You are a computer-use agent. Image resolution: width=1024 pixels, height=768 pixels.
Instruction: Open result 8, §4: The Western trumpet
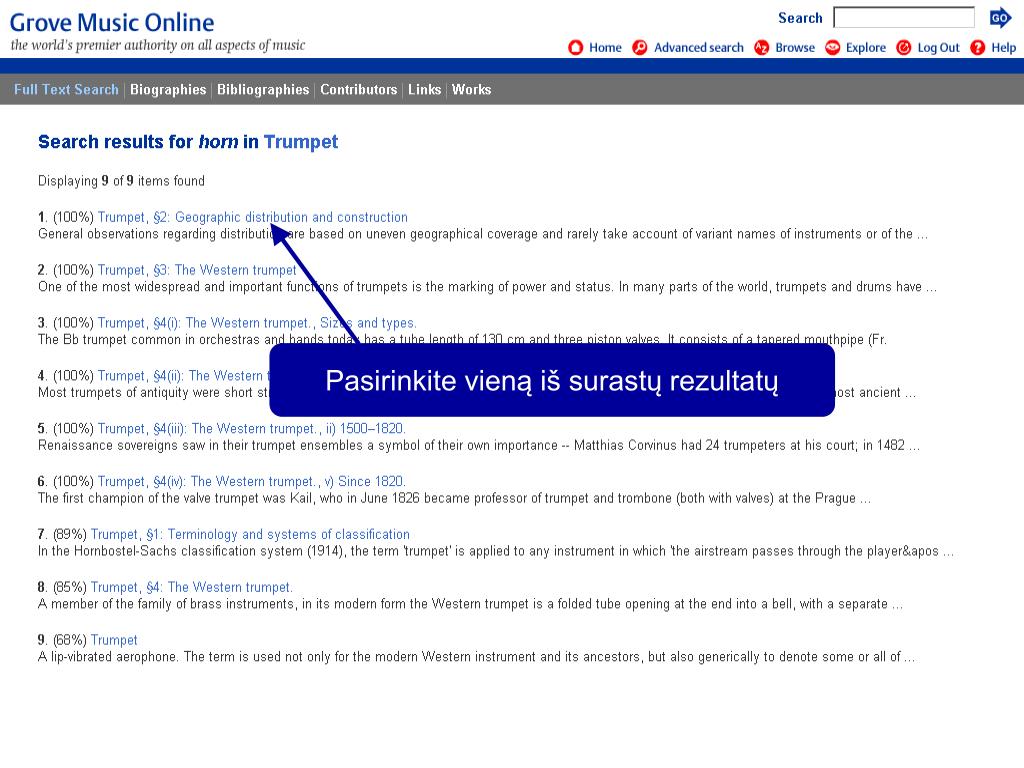tap(191, 587)
